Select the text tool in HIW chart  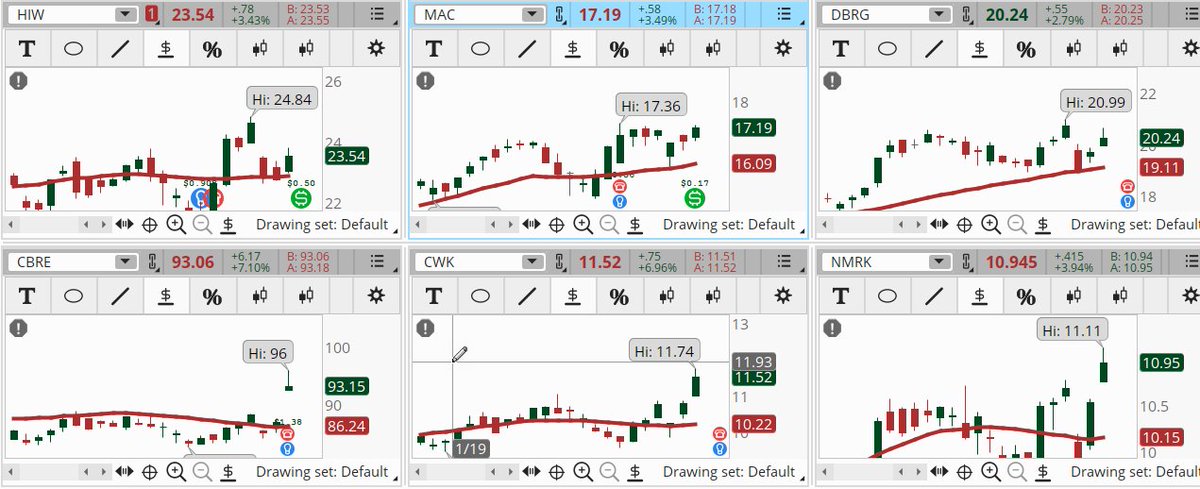[x=27, y=49]
